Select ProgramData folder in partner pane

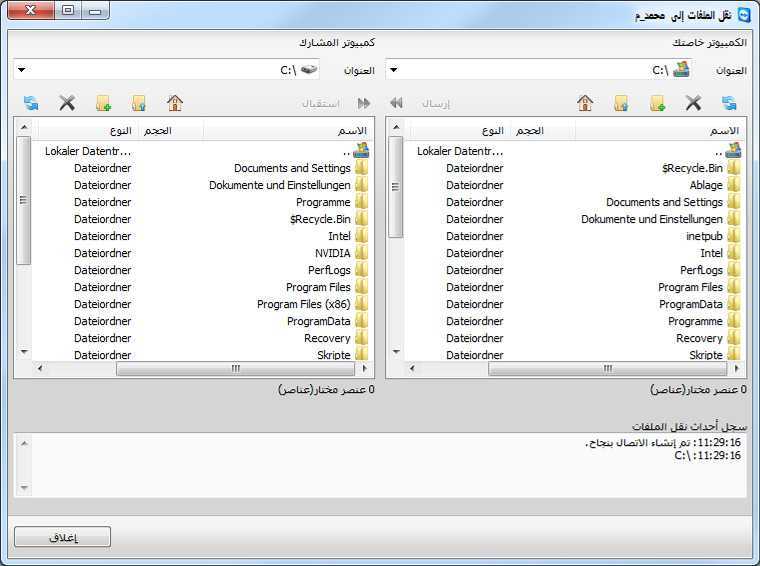[318, 321]
